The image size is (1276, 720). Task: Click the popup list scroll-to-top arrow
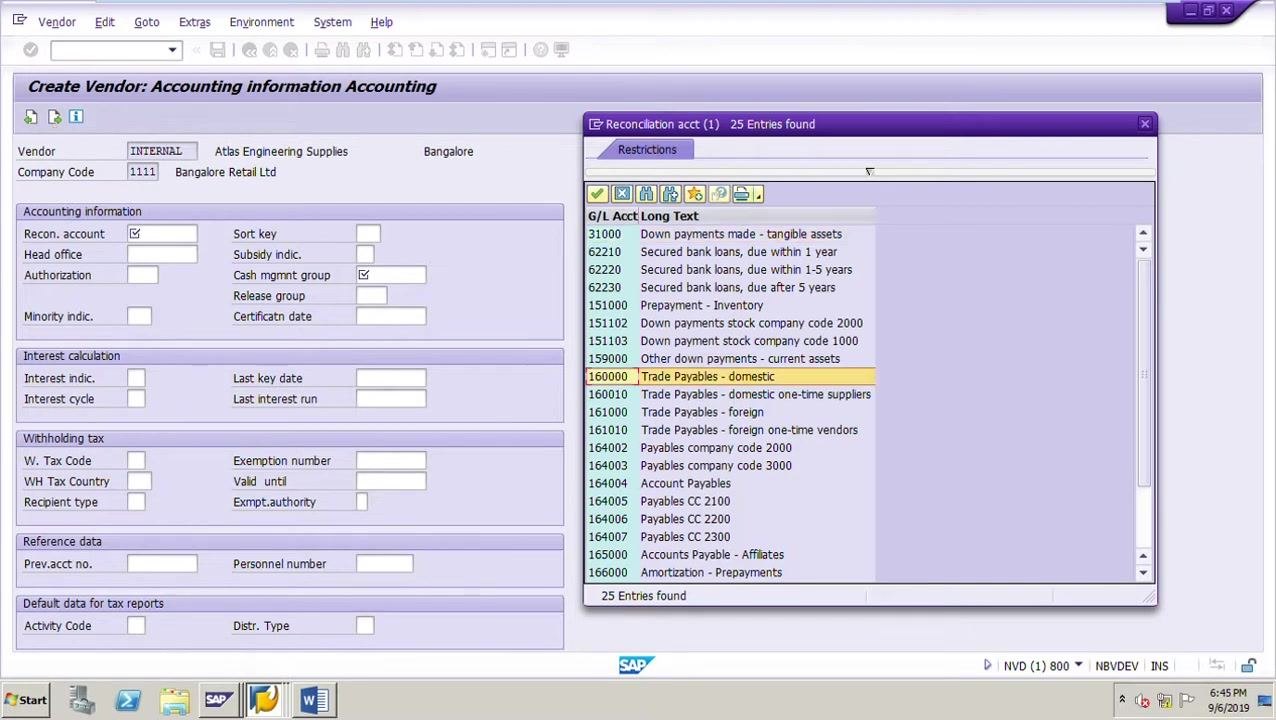[x=1143, y=234]
